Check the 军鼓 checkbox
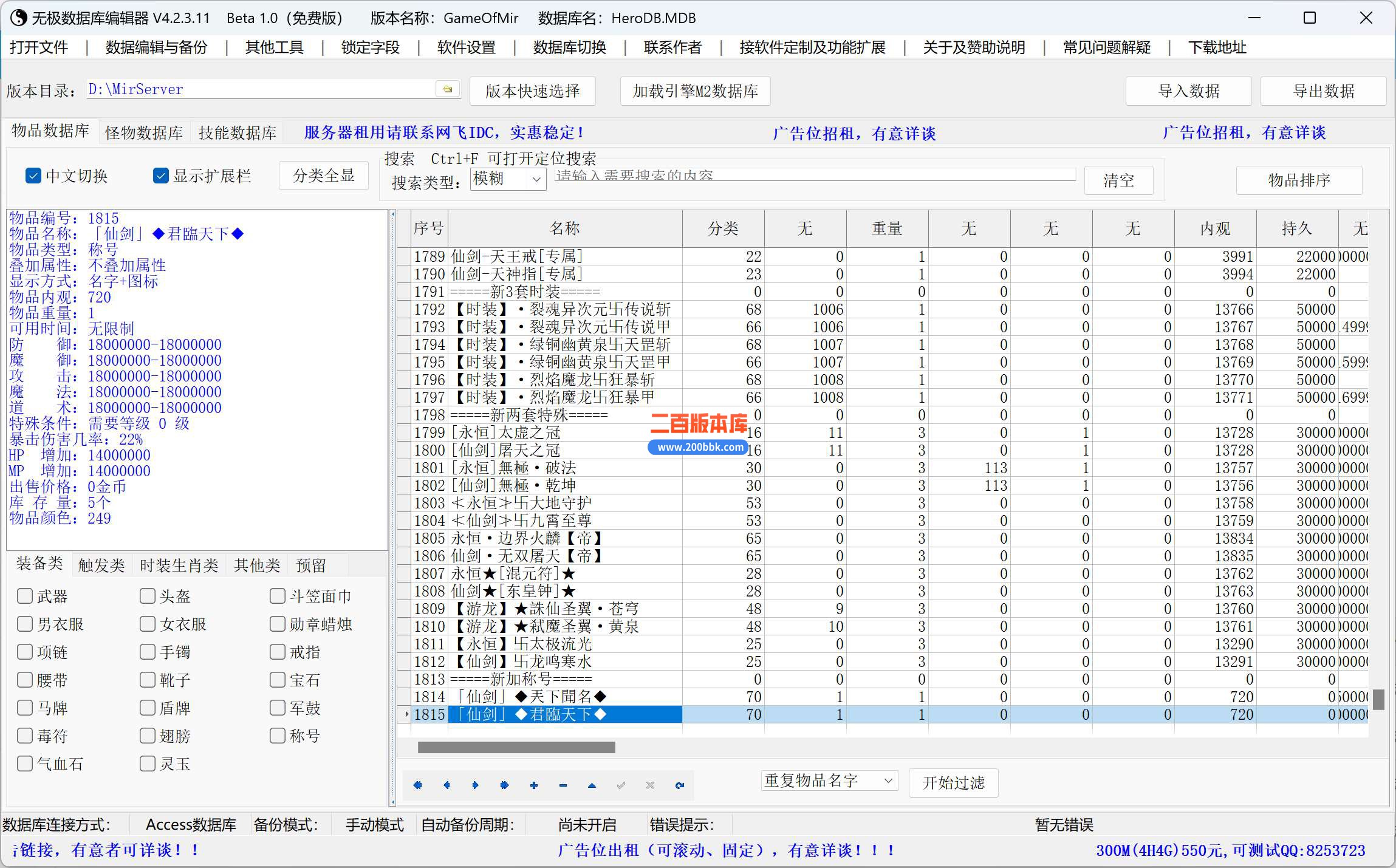1396x868 pixels. coord(277,708)
